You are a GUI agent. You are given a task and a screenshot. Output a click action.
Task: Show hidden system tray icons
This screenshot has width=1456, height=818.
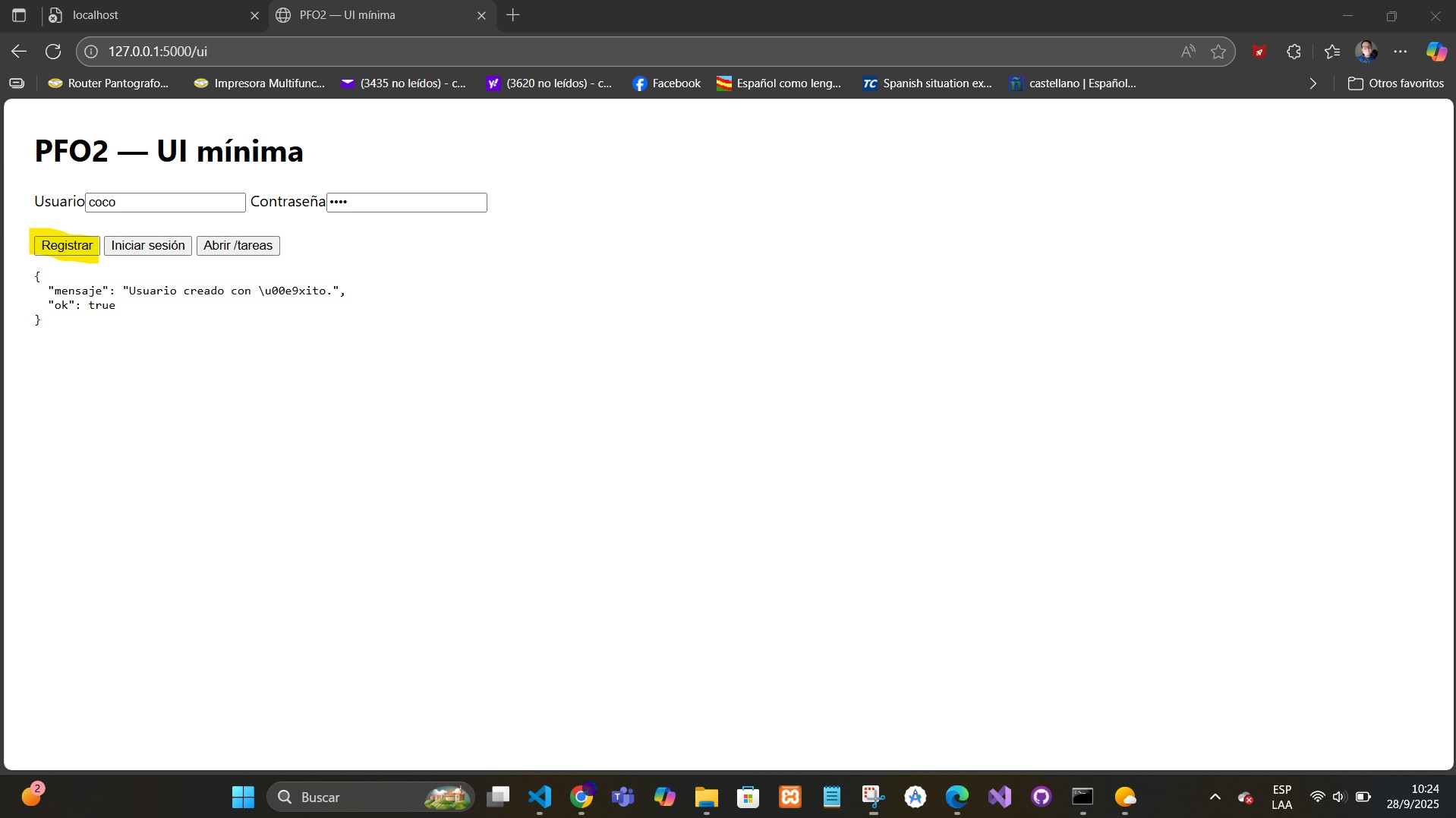coord(1215,797)
